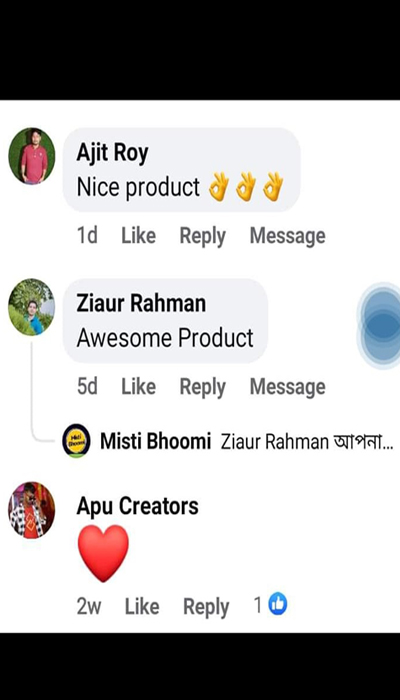Like the Apu Creators heart comment
This screenshot has width=400, height=700.
tap(142, 606)
